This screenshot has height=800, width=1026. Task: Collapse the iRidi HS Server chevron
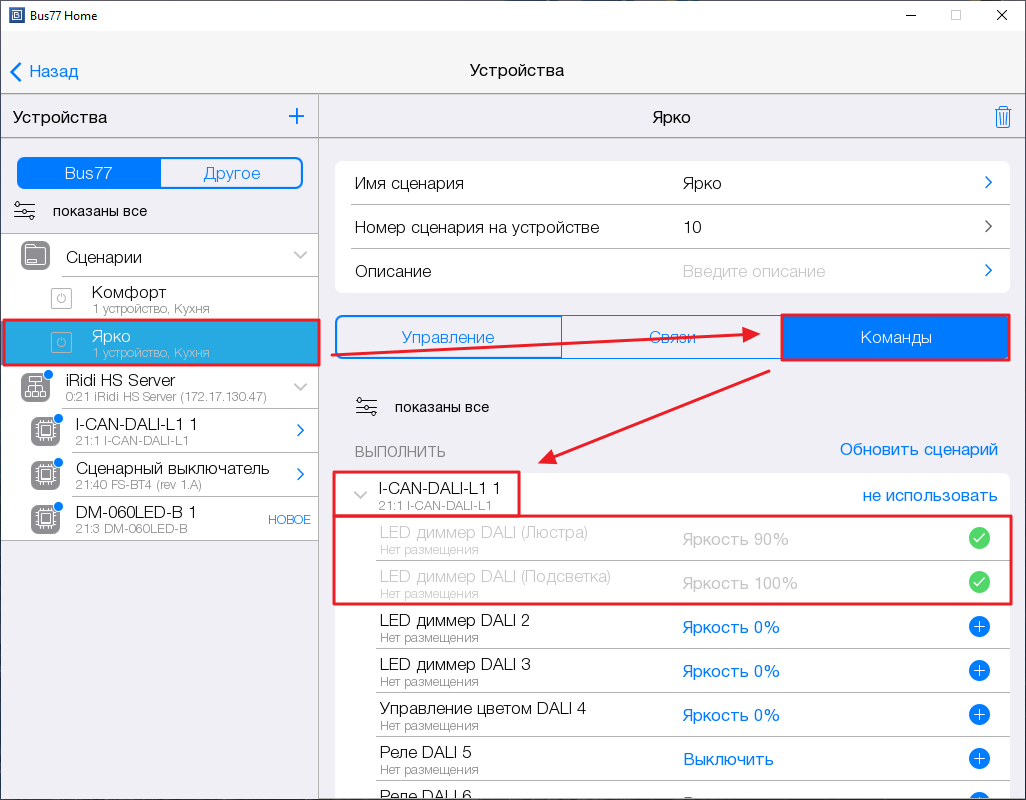(x=300, y=387)
